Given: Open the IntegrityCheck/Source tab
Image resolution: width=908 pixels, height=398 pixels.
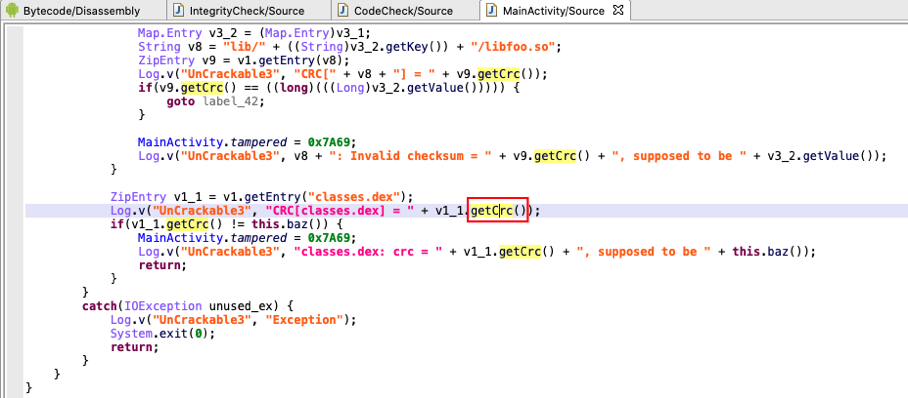Looking at the screenshot, I should pos(247,10).
